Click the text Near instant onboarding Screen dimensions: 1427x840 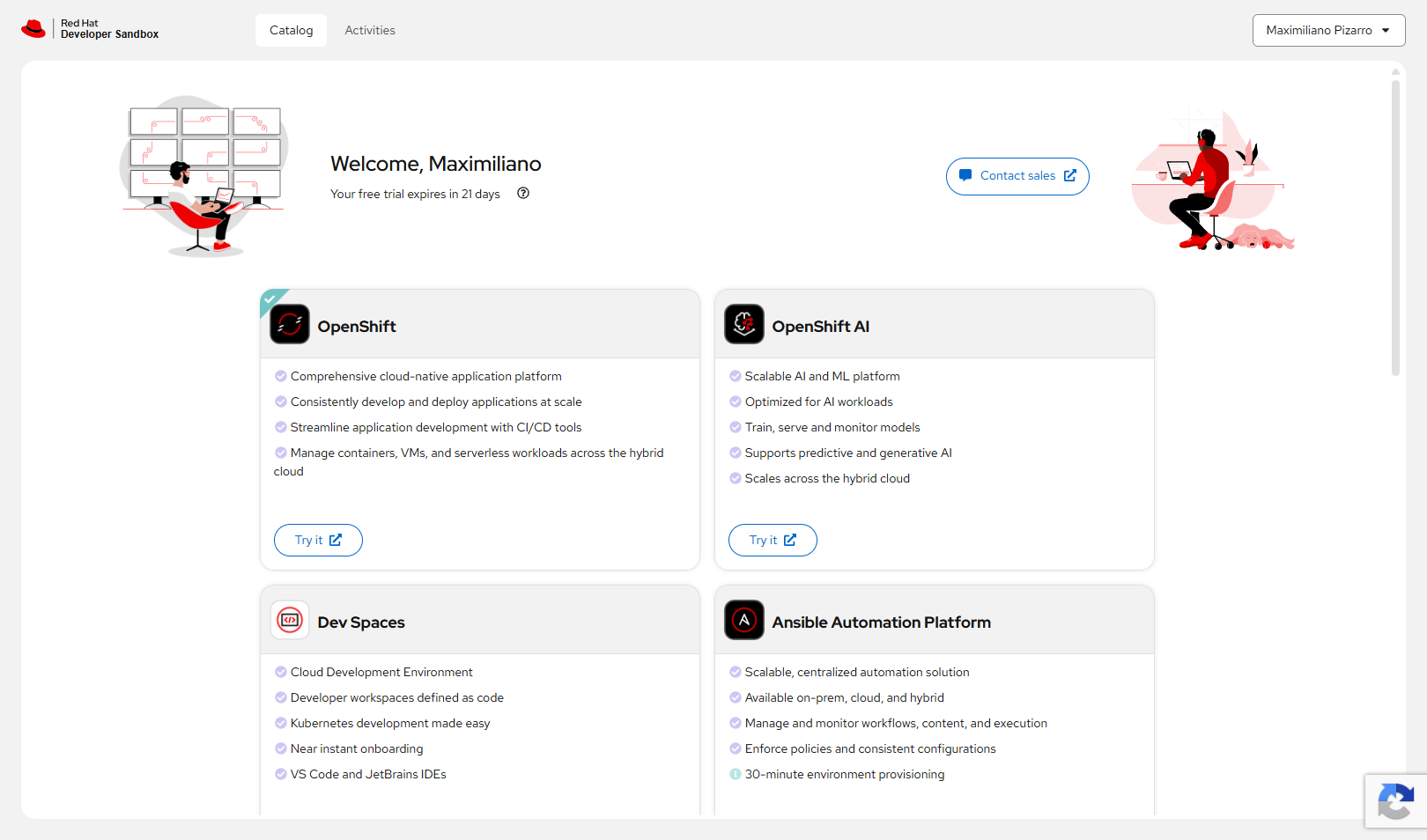pyautogui.click(x=357, y=748)
